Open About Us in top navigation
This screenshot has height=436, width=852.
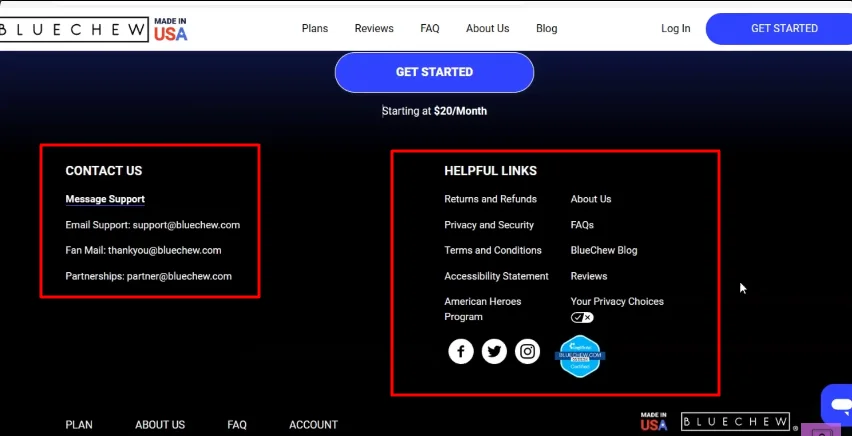pos(487,28)
